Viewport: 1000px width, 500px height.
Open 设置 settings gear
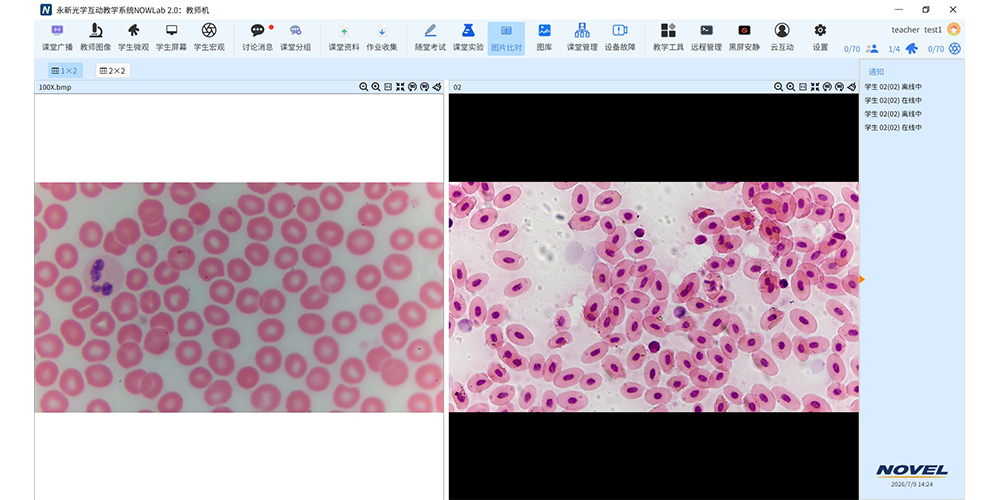pos(820,38)
